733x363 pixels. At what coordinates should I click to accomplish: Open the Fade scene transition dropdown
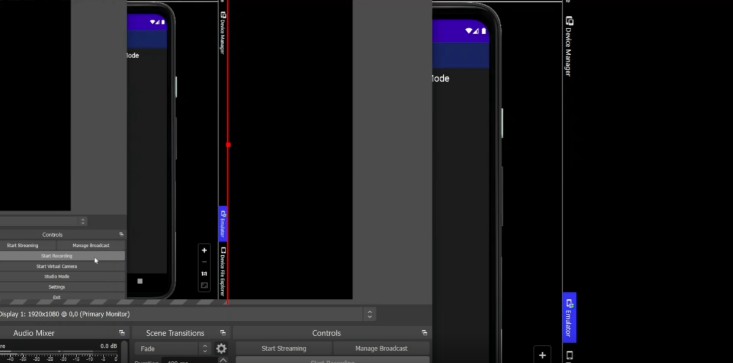coord(173,349)
